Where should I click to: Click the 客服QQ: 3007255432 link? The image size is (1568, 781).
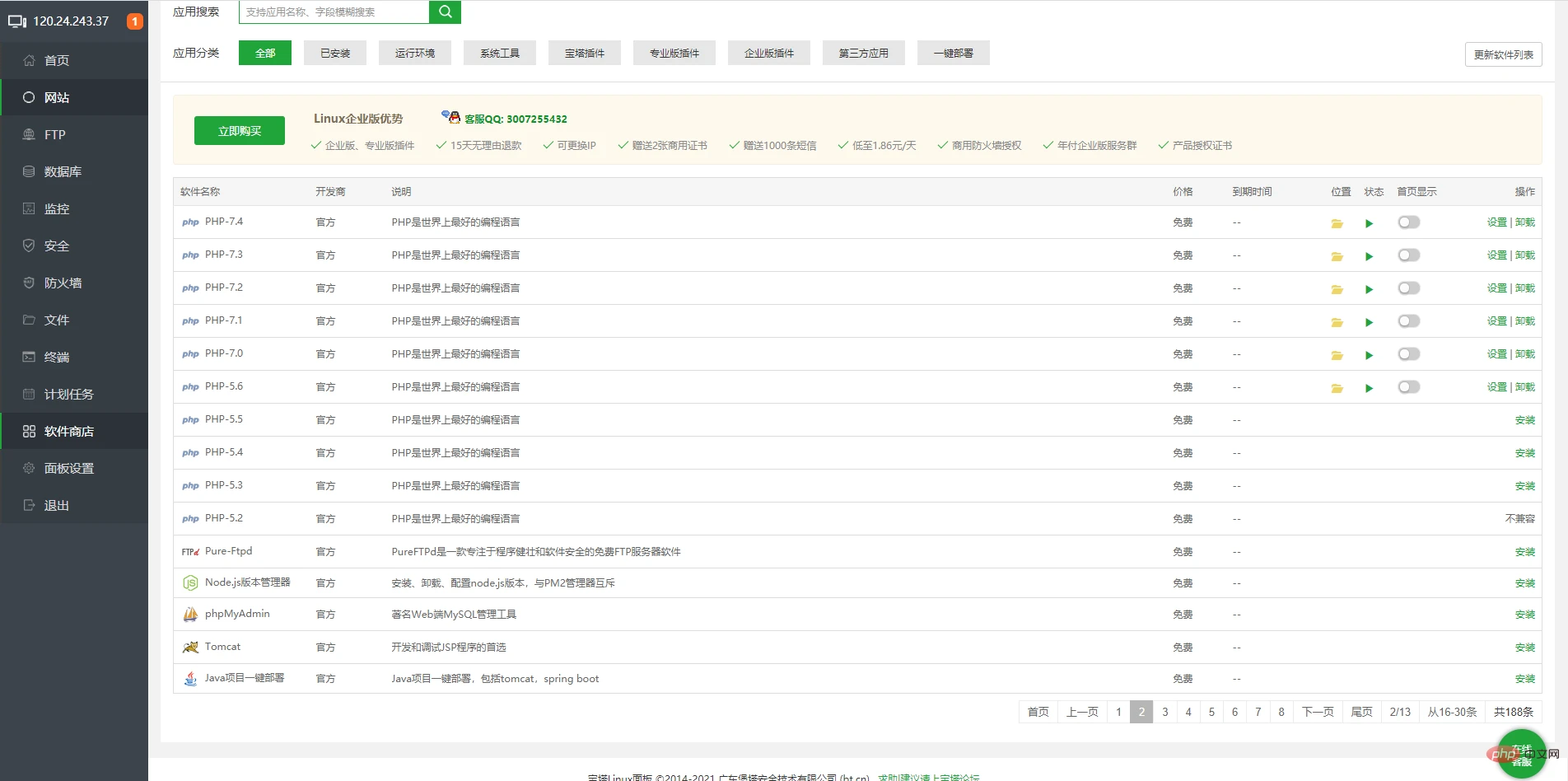tap(516, 119)
